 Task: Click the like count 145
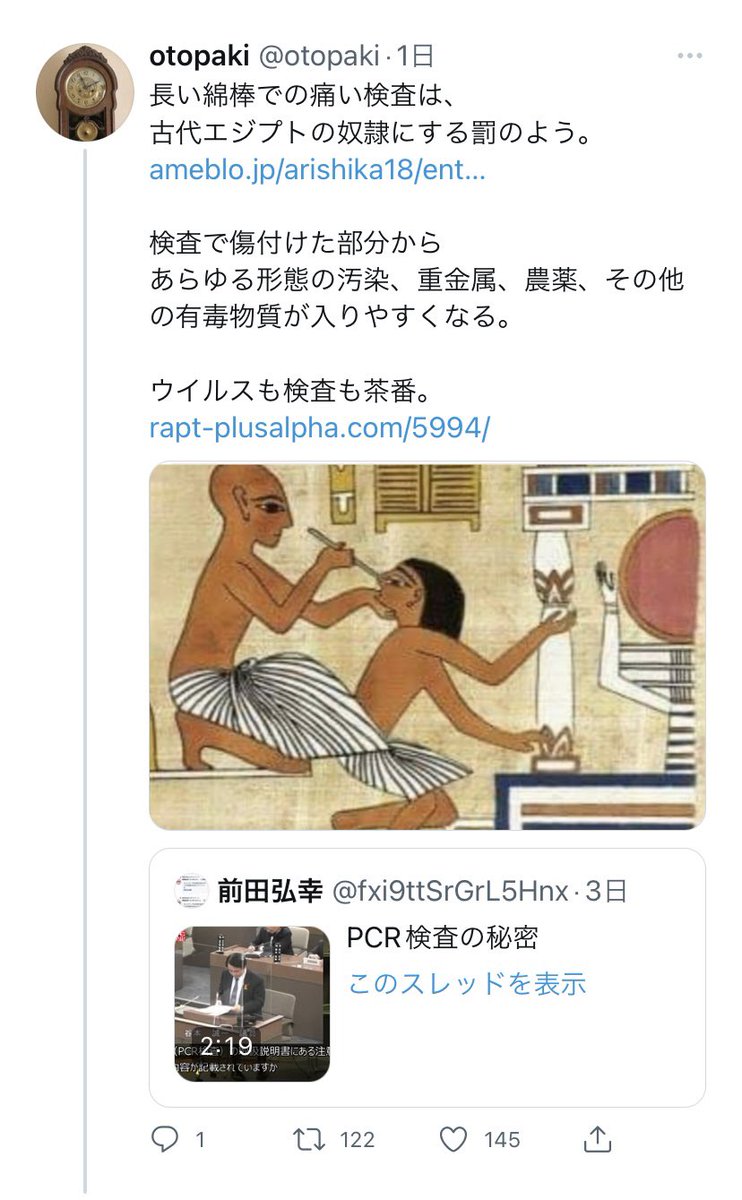tap(502, 1140)
